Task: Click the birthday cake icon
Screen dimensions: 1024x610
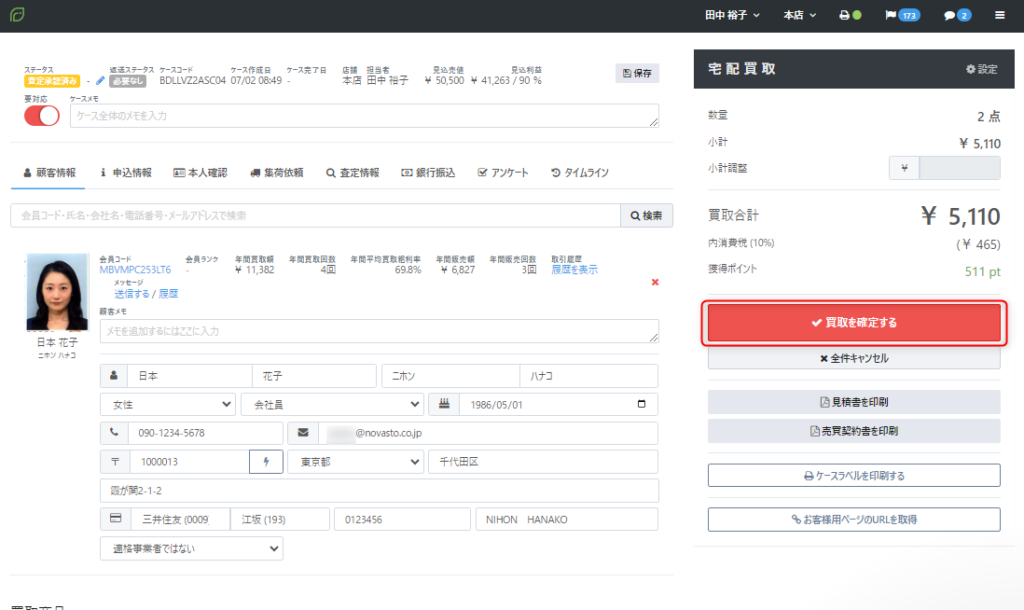Action: click(x=444, y=404)
